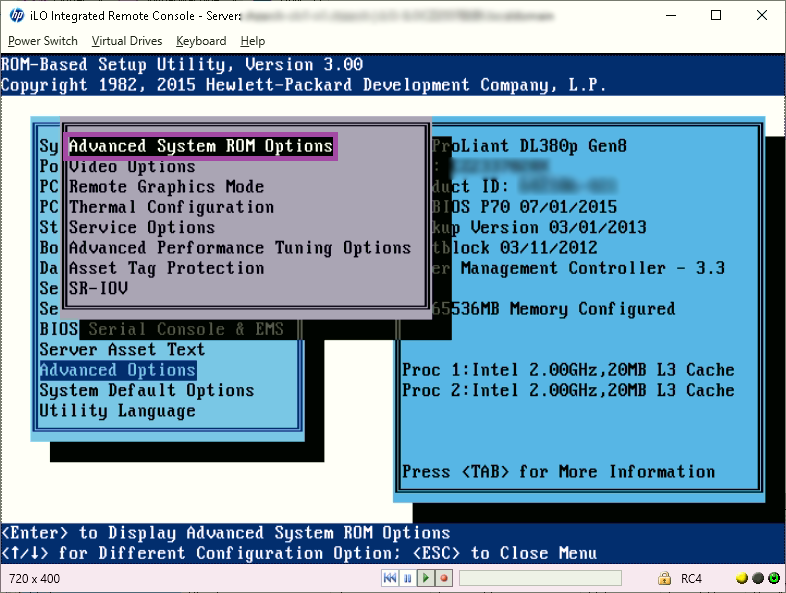
Task: Maximize the iLO Remote Console window
Action: tap(716, 15)
